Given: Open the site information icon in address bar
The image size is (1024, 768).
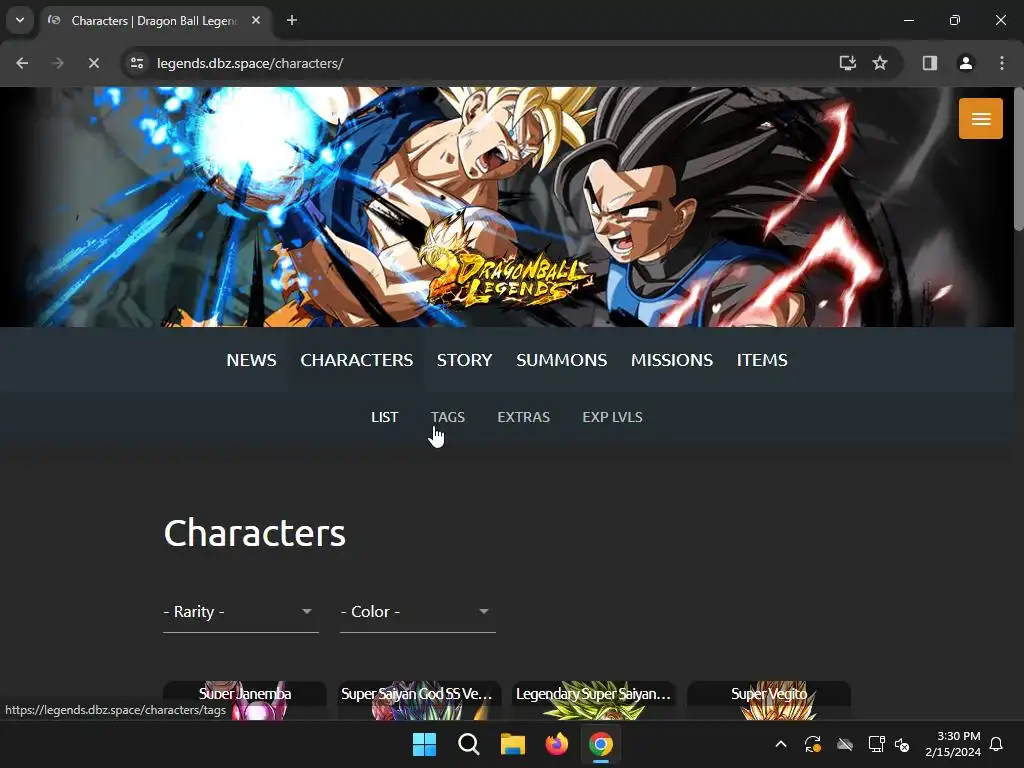Looking at the screenshot, I should coord(137,63).
